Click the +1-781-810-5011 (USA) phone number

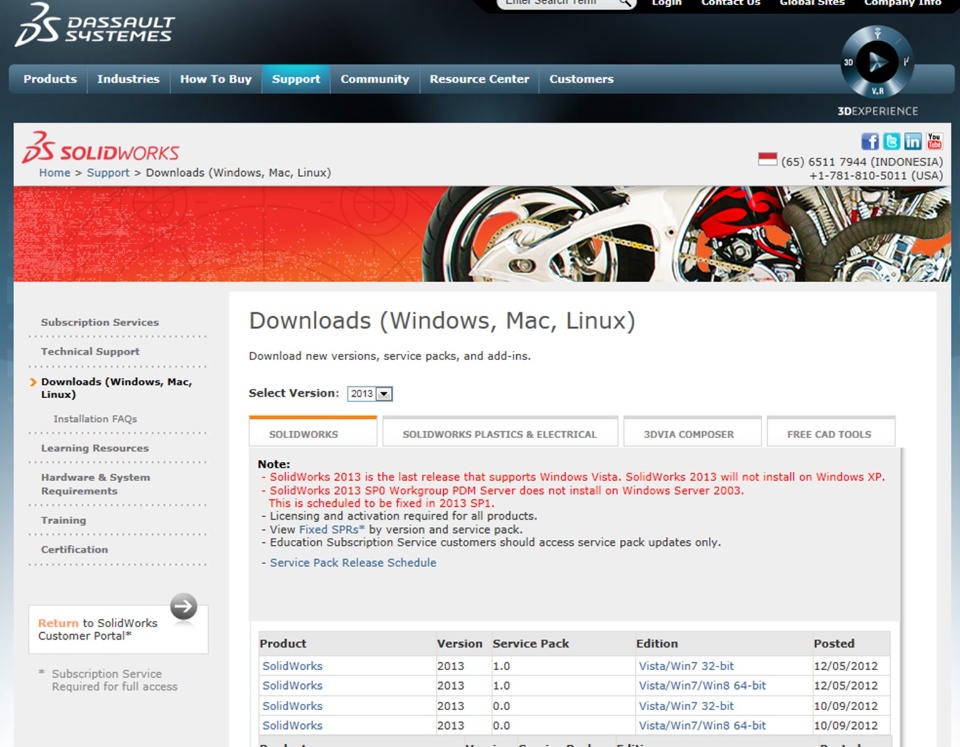[x=876, y=176]
